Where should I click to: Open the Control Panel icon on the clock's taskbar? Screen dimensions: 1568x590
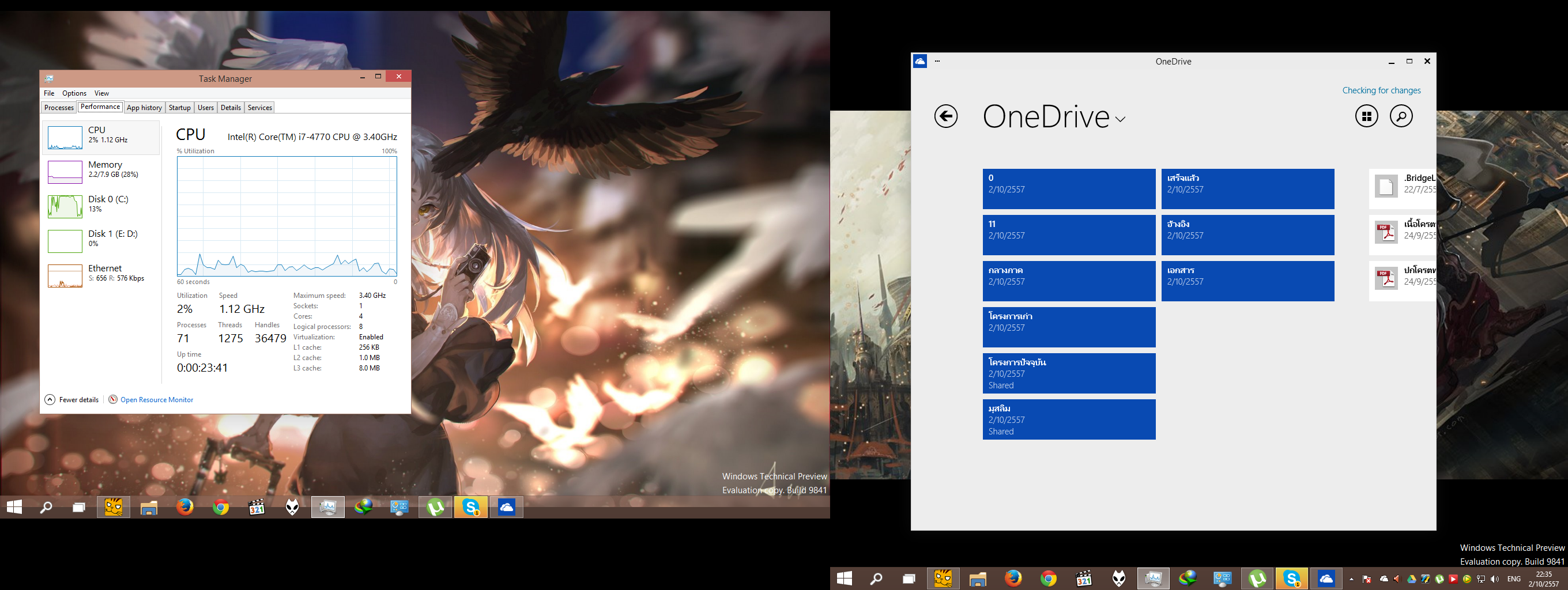[x=1222, y=578]
